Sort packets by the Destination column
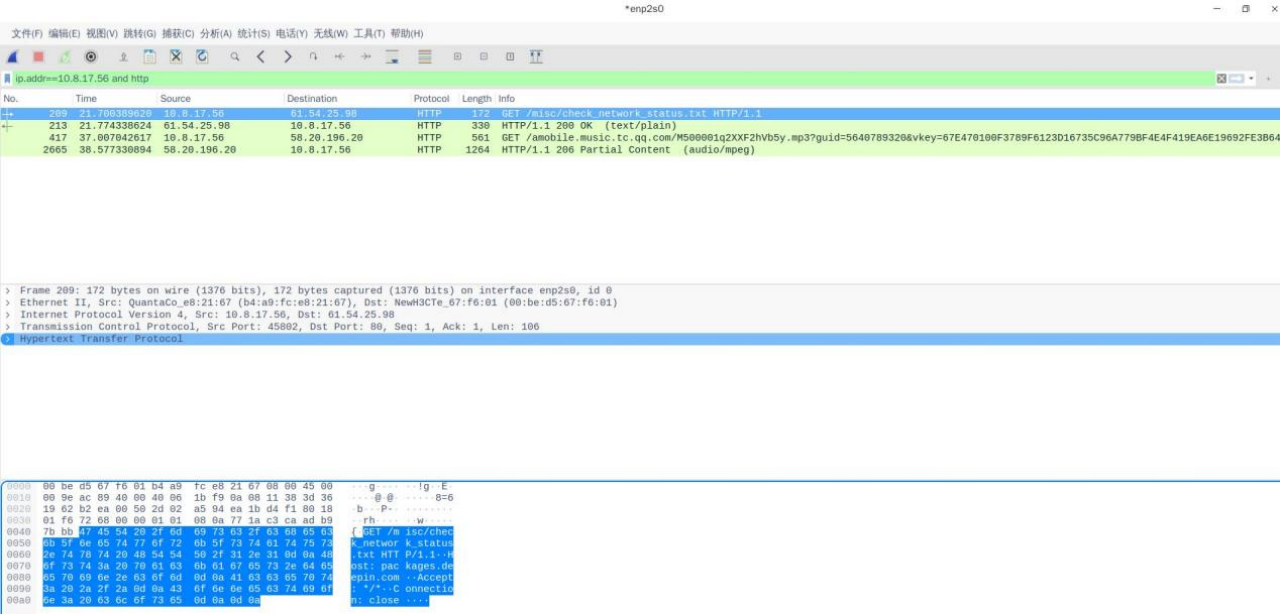The image size is (1280, 614). pos(348,99)
